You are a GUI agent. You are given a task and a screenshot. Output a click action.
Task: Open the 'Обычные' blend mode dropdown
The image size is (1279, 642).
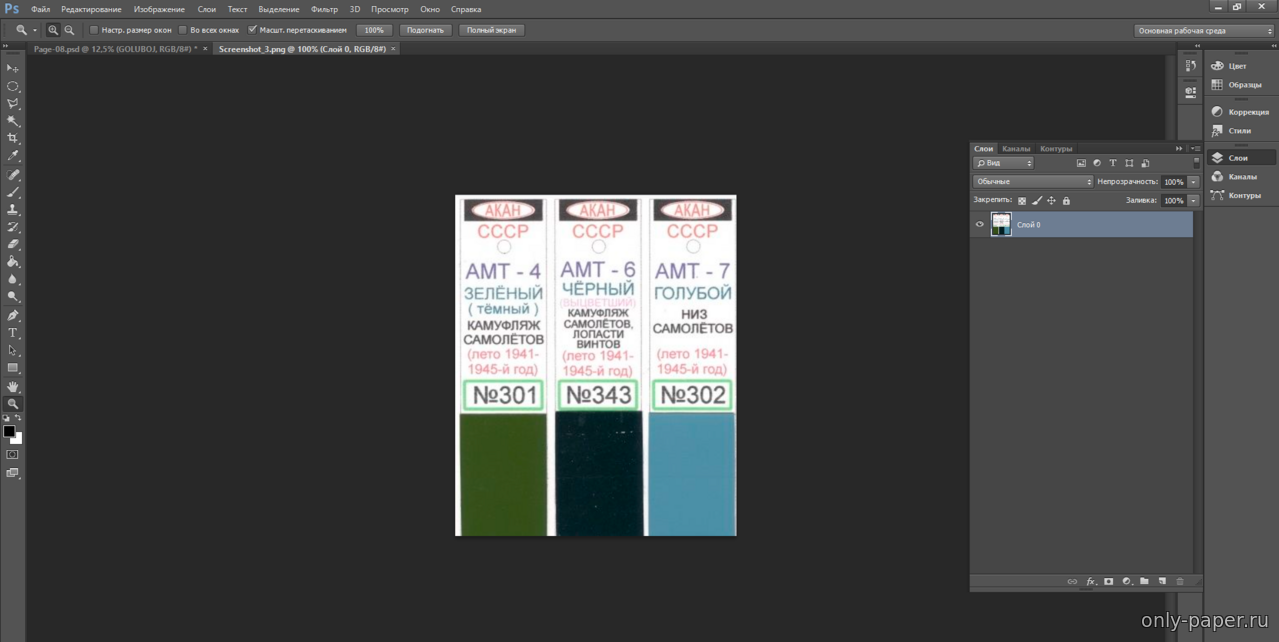1033,182
